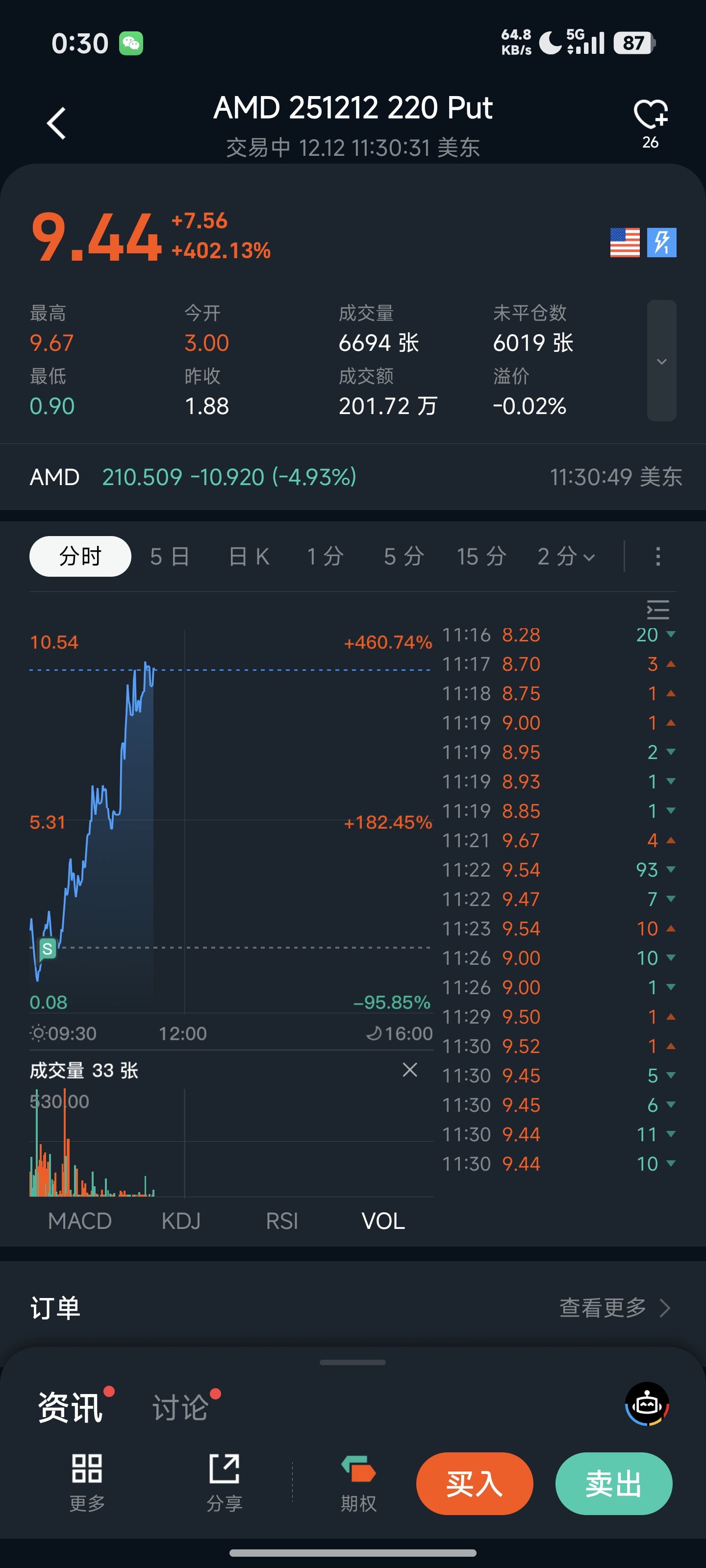The height and width of the screenshot is (1568, 706).
Task: Open the 2分 interval dropdown
Action: 566,556
